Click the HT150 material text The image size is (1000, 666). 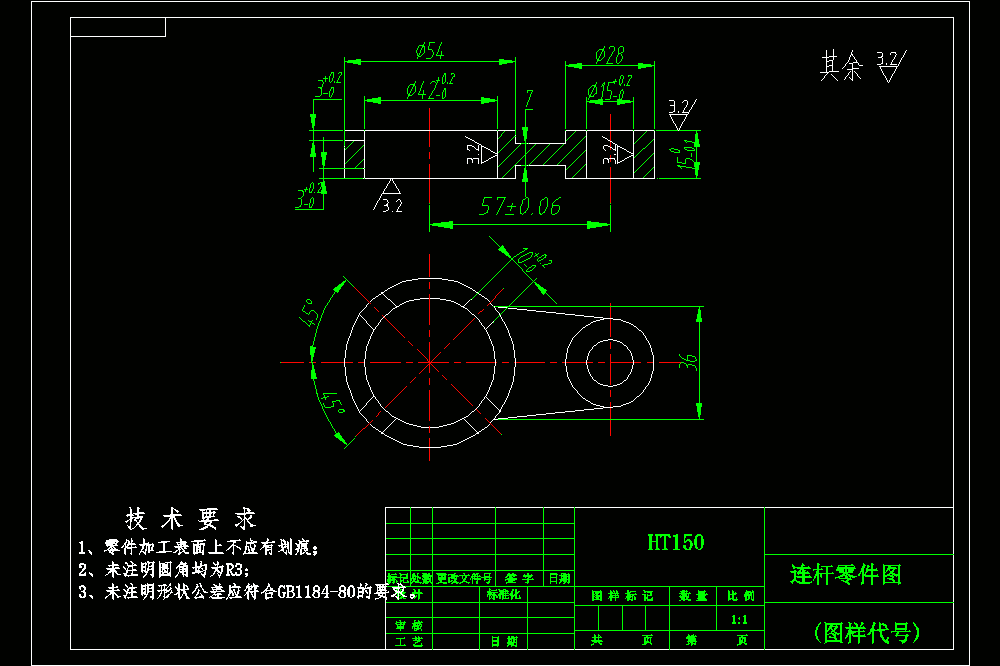point(675,542)
